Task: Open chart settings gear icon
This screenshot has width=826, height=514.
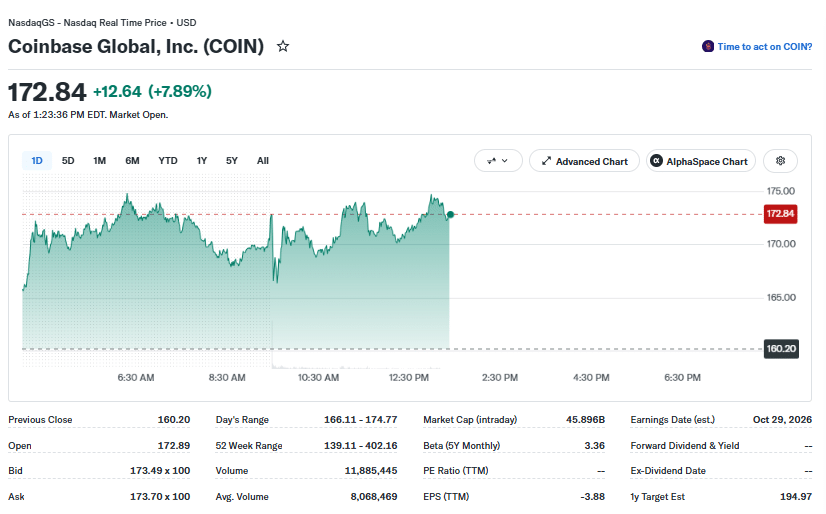Action: click(x=780, y=161)
